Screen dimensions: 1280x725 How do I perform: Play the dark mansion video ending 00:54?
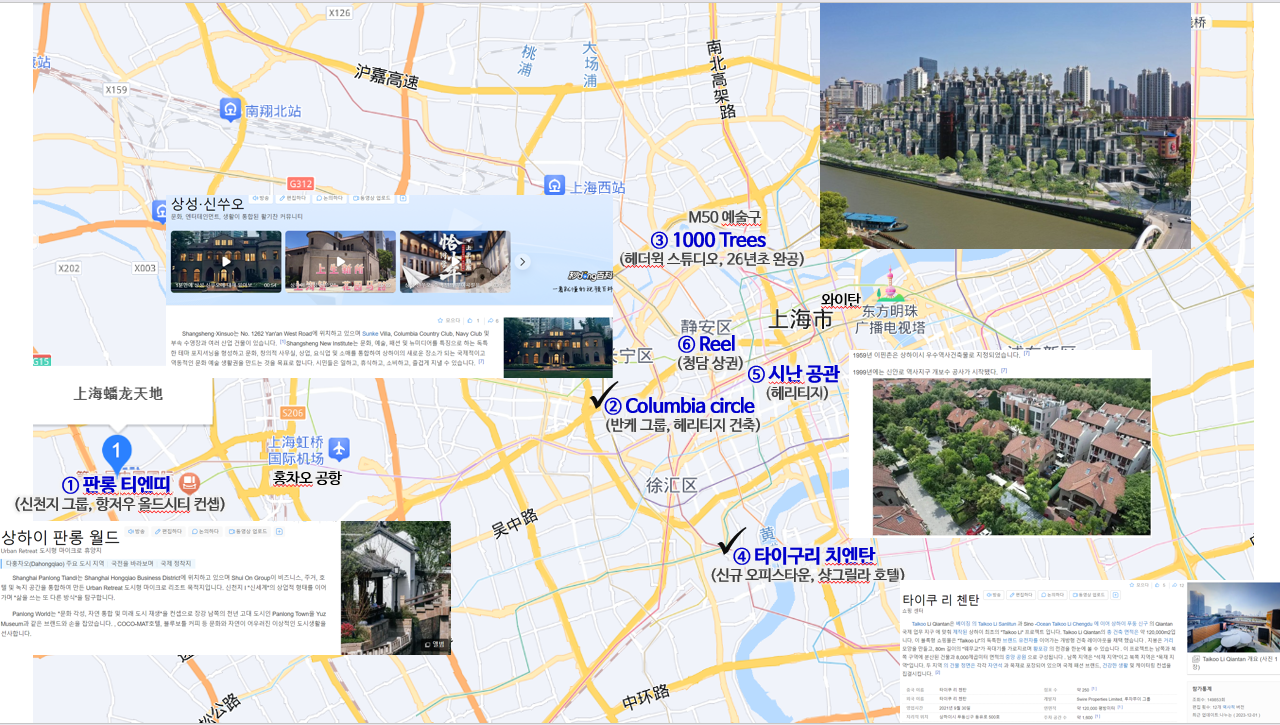pos(226,262)
